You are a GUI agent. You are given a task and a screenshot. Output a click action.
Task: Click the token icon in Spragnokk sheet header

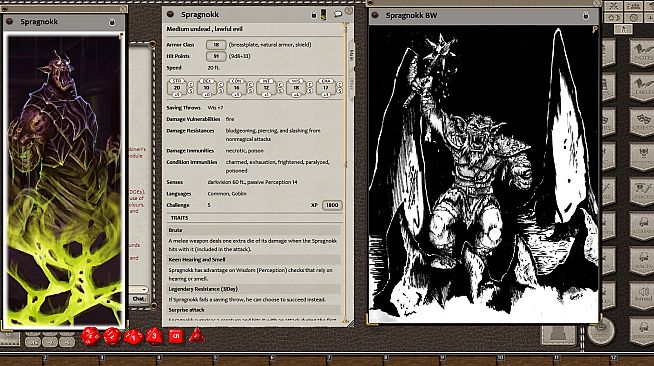pyautogui.click(x=323, y=15)
